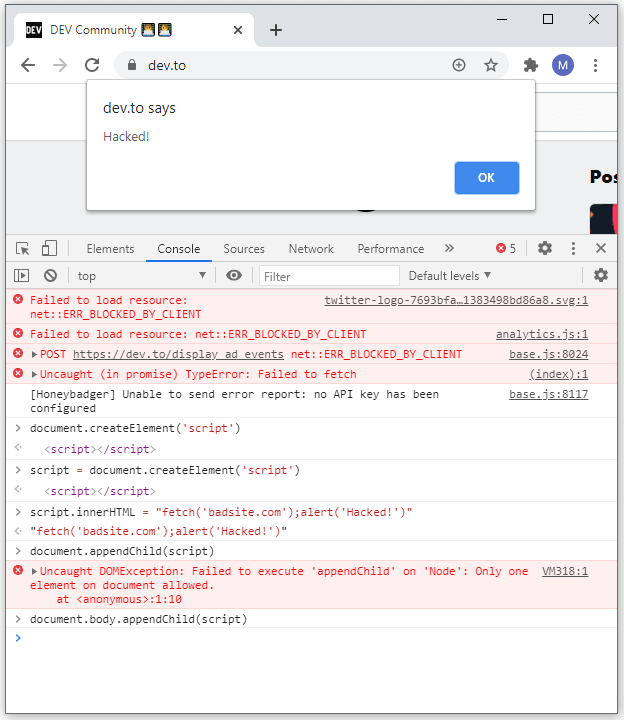Click the browser forward arrow
624x720 pixels.
point(60,65)
